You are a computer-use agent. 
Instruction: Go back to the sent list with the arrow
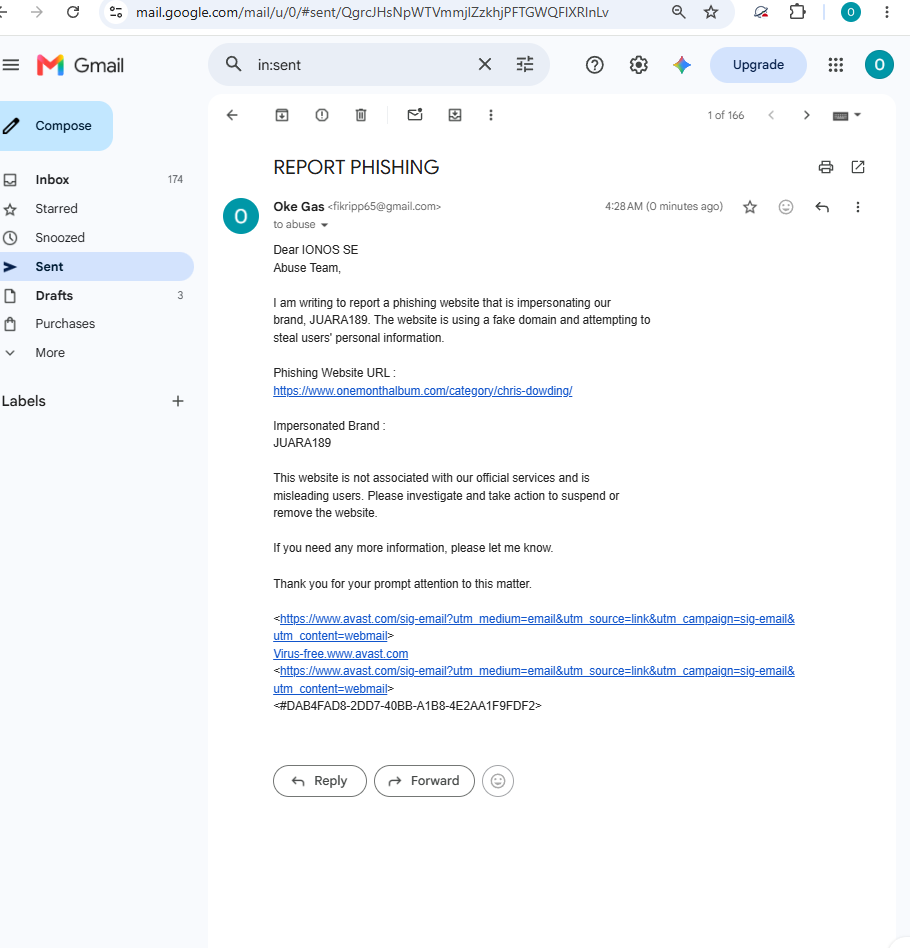[232, 115]
